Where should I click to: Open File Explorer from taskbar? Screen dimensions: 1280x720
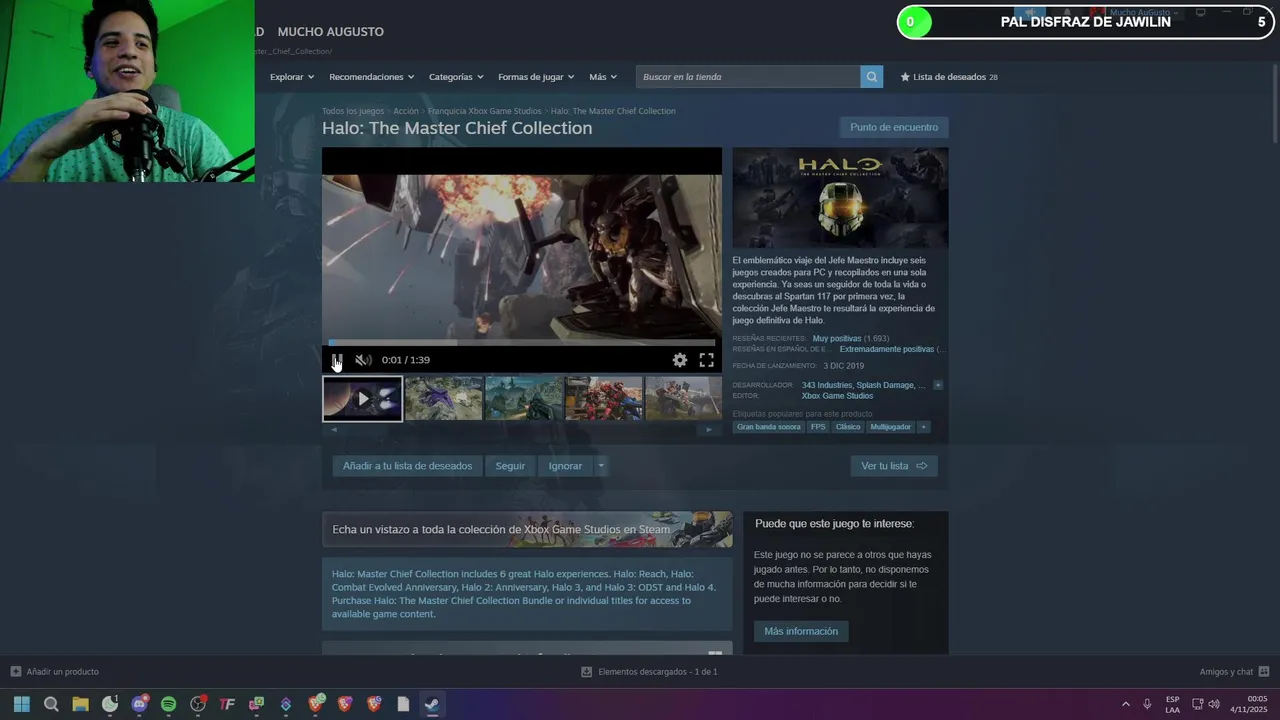[80, 704]
